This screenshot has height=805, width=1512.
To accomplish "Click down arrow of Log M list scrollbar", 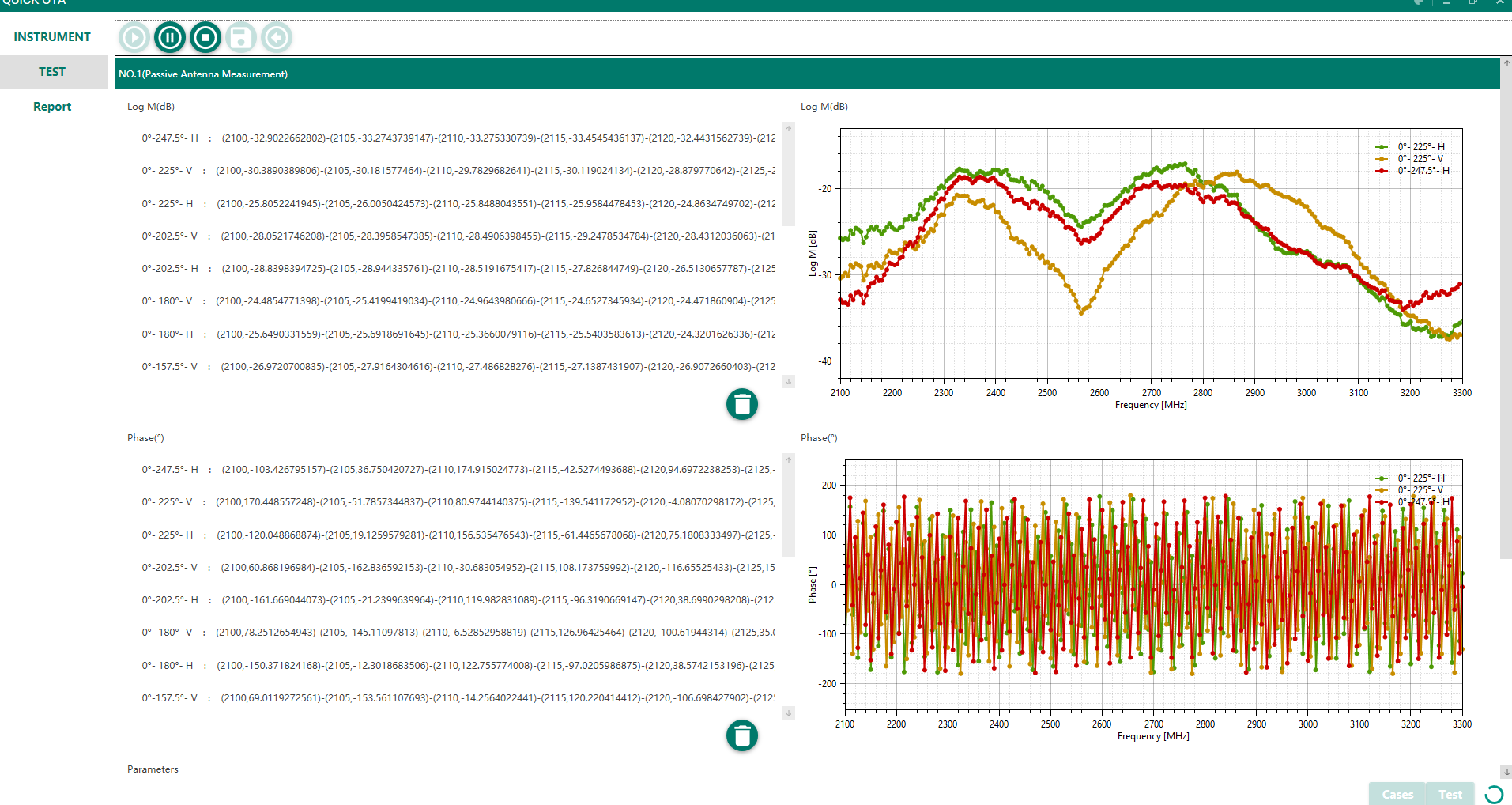I will [x=788, y=381].
